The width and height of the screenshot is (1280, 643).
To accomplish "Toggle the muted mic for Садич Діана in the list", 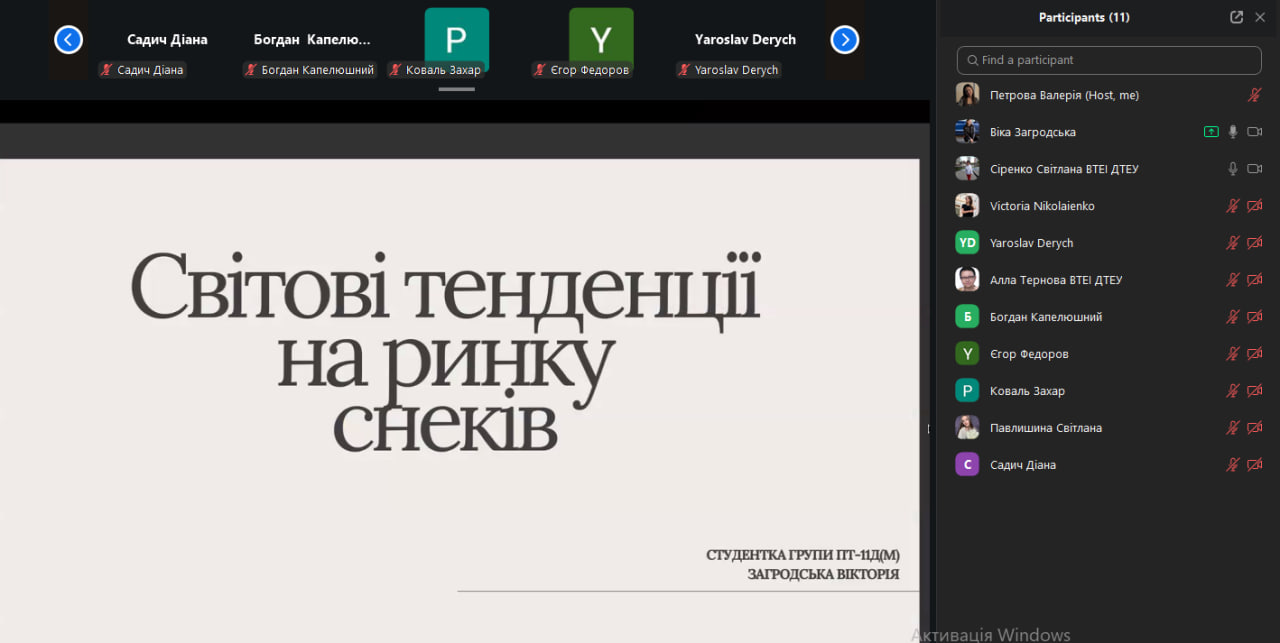I will click(1233, 465).
